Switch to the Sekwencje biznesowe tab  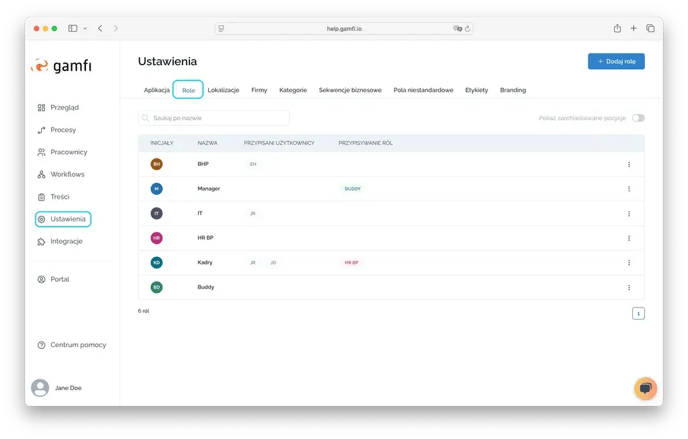[350, 90]
